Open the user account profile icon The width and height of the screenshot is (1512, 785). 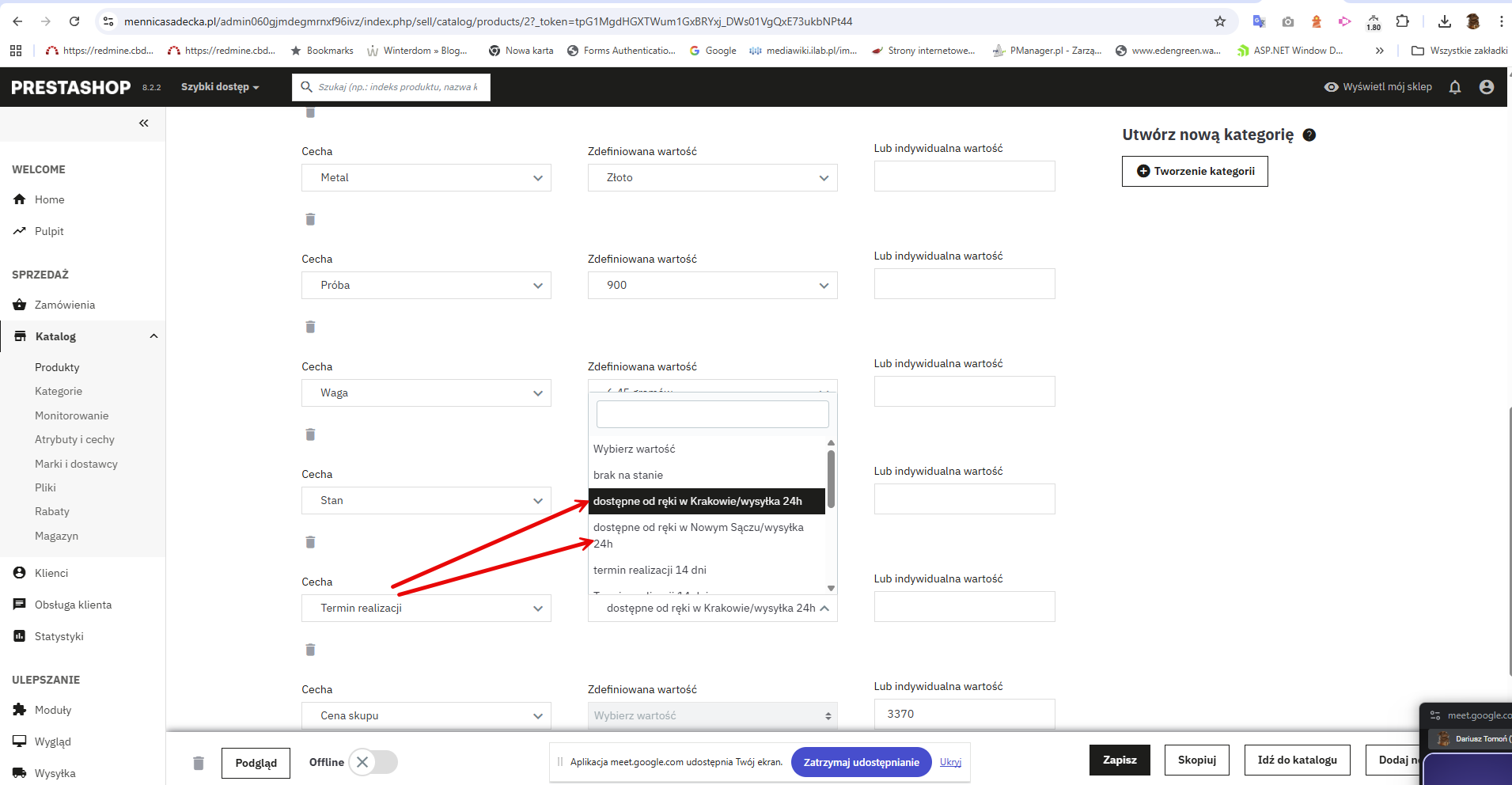point(1487,87)
